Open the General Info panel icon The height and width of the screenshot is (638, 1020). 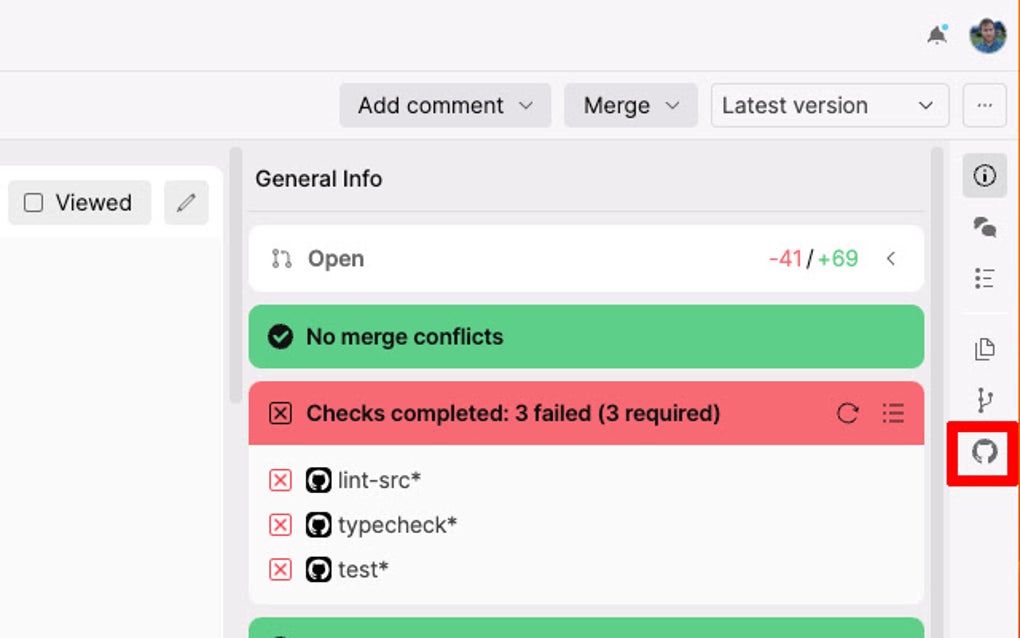coord(984,176)
